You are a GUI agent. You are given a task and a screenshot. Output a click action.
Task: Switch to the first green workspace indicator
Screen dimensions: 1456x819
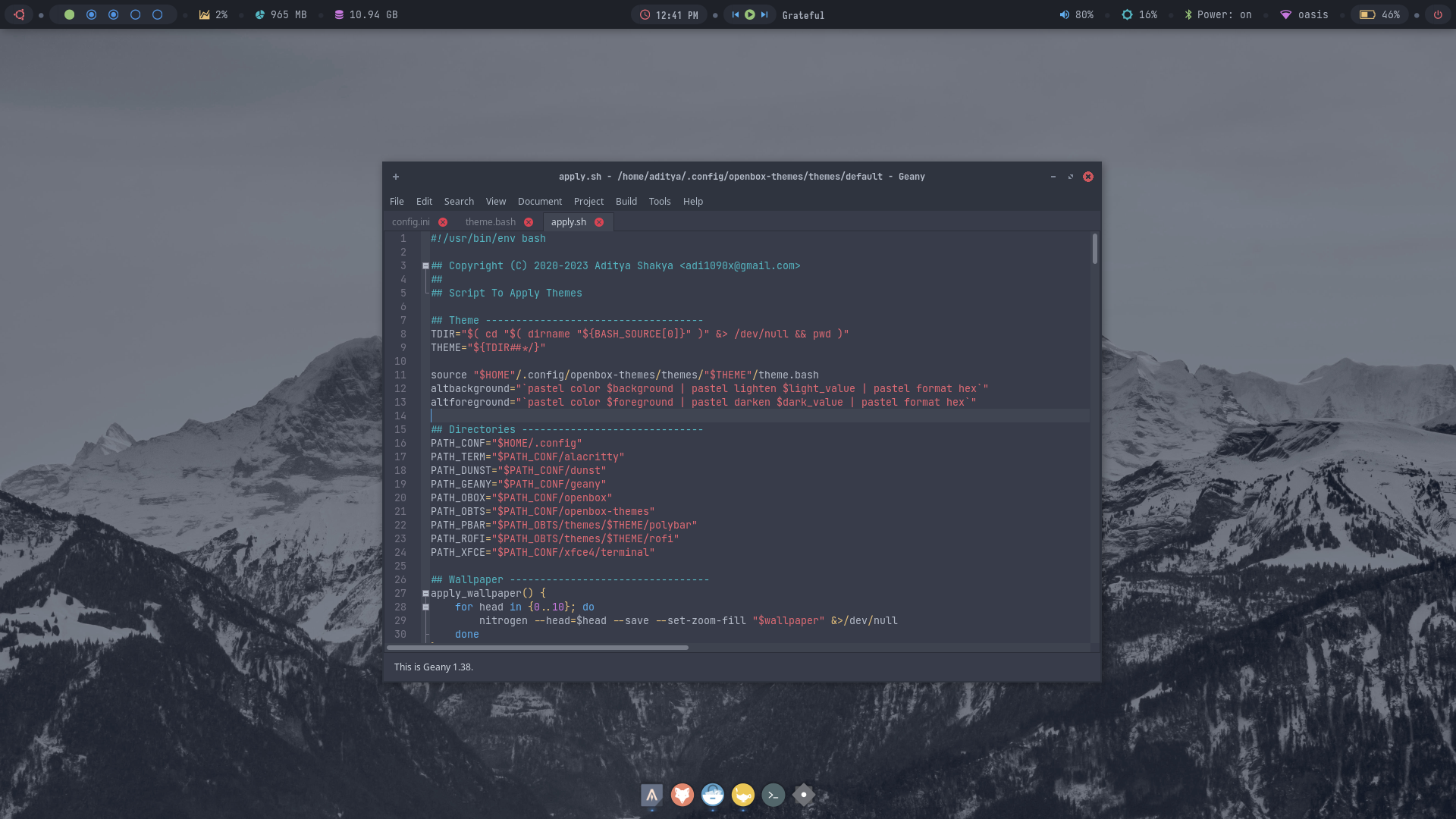(69, 14)
